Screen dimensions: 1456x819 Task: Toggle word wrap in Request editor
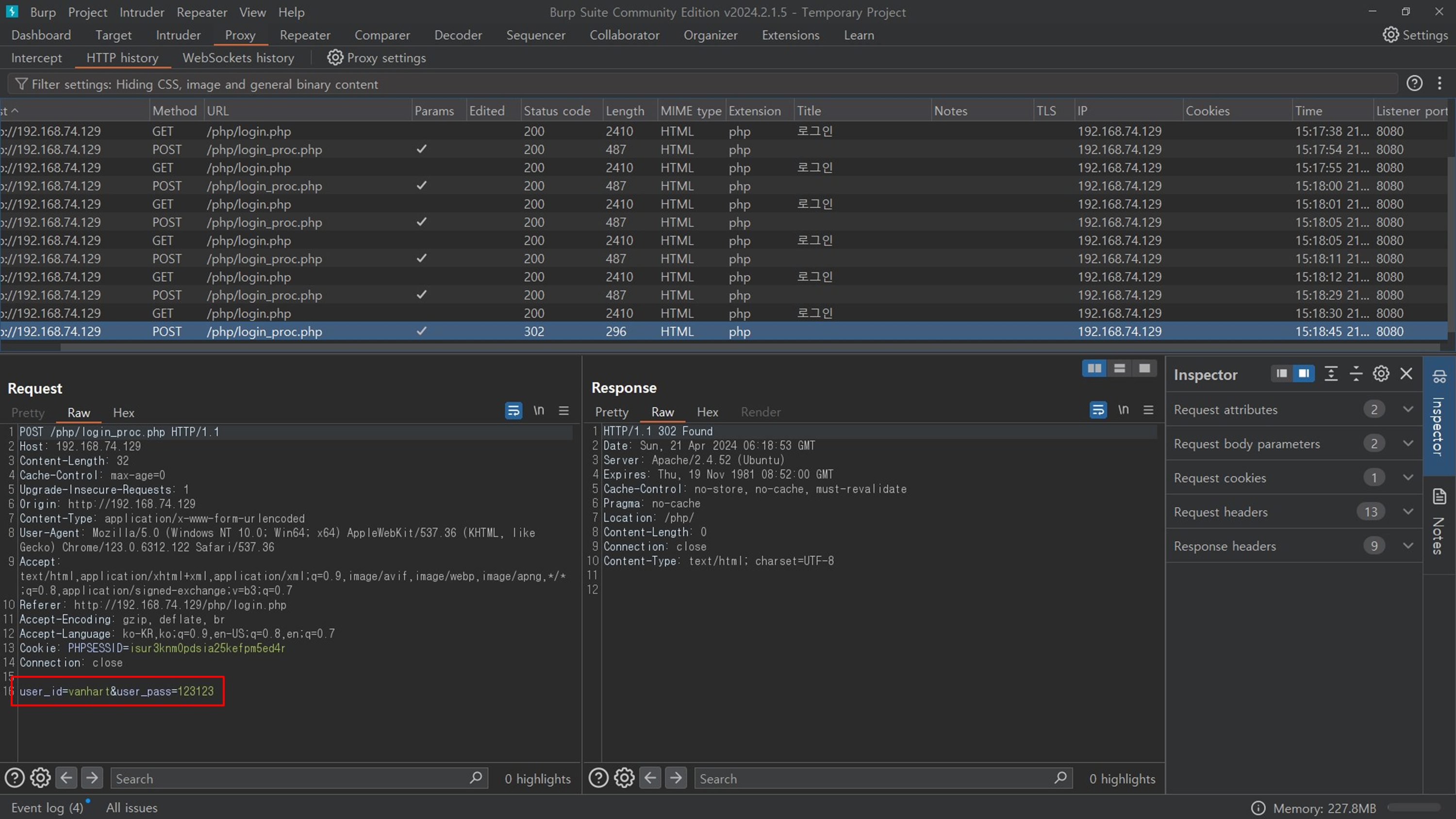513,411
